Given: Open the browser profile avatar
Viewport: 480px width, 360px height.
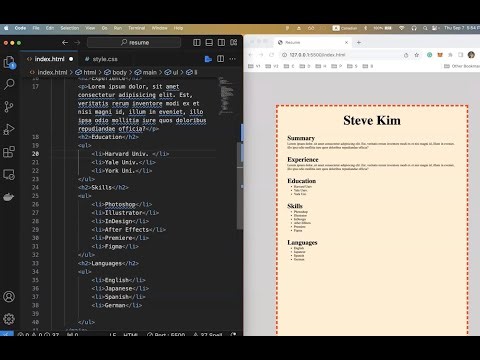Looking at the screenshot, I should [471, 55].
